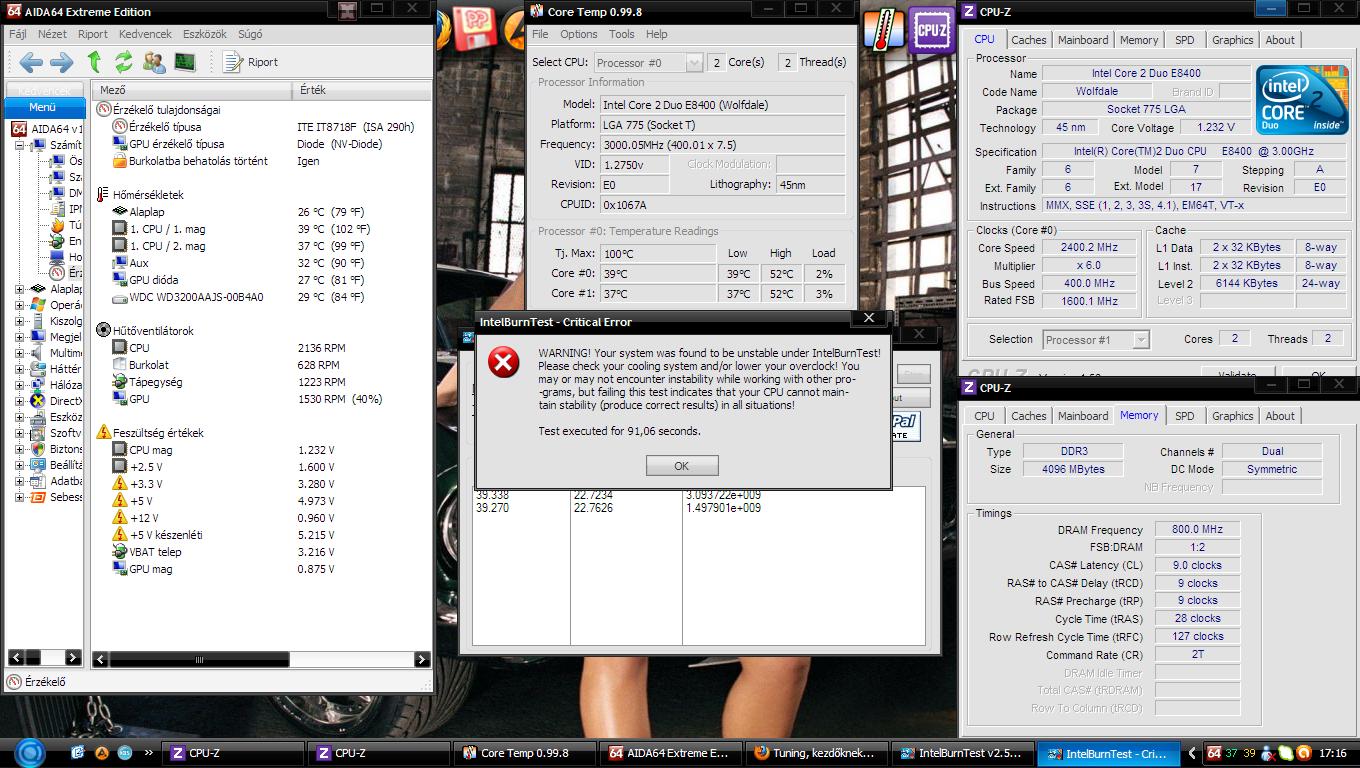Click Riport toolbar button in AIDA64
Screen dimensions: 1360x768
pyautogui.click(x=251, y=62)
